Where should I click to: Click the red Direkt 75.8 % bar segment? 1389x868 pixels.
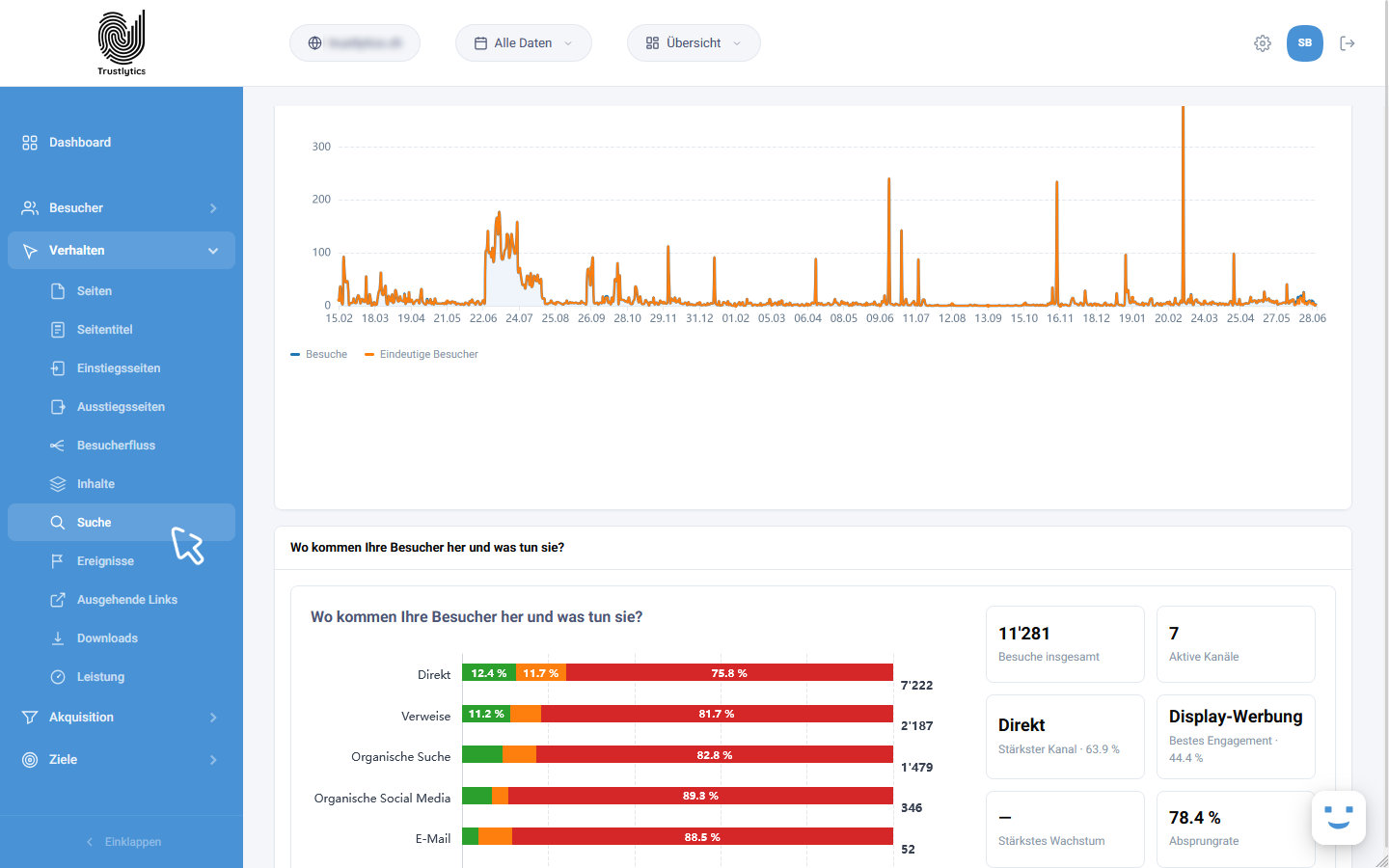pyautogui.click(x=729, y=673)
